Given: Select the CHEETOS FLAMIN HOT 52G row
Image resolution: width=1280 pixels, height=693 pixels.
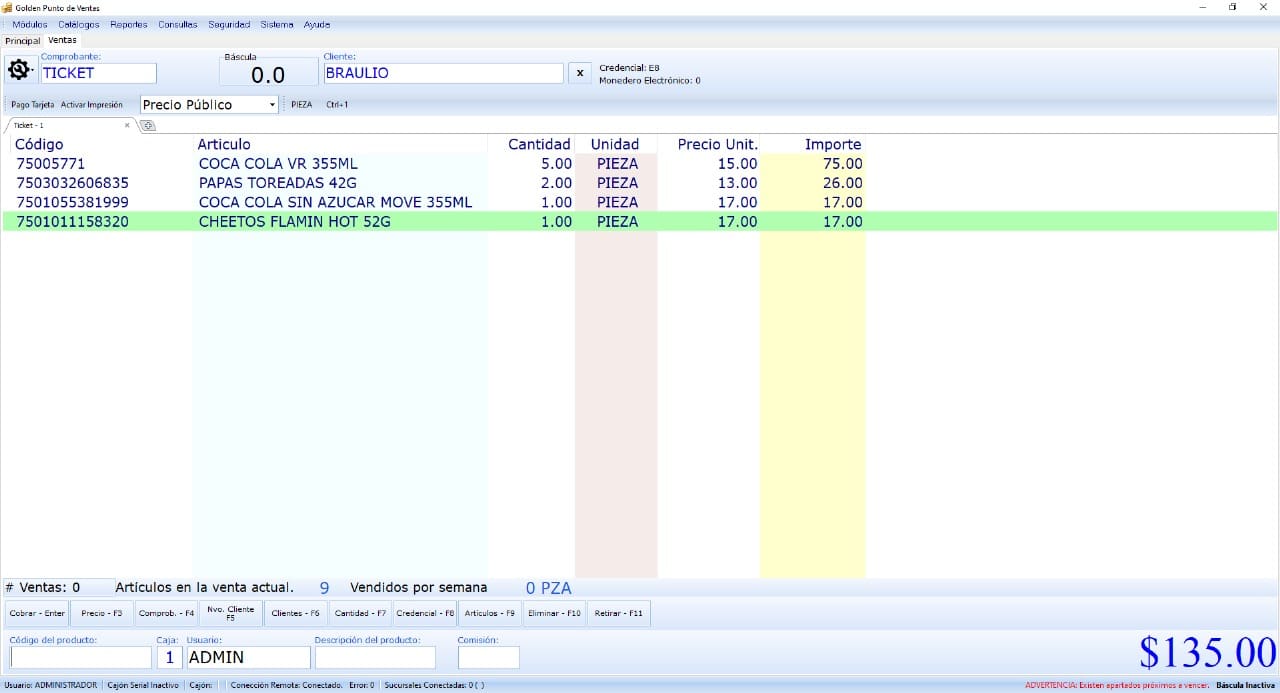Looking at the screenshot, I should [x=640, y=222].
